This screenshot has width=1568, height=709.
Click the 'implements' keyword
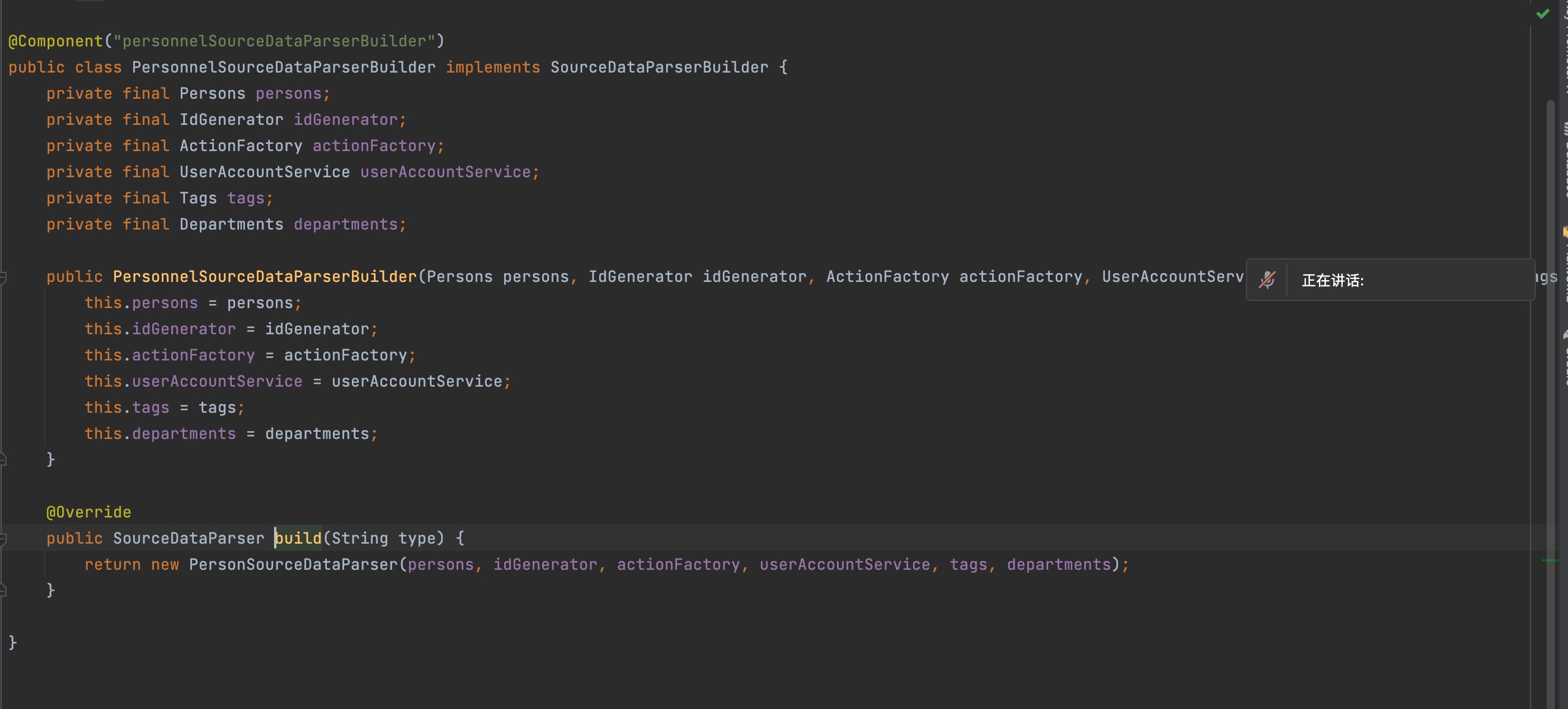(493, 67)
